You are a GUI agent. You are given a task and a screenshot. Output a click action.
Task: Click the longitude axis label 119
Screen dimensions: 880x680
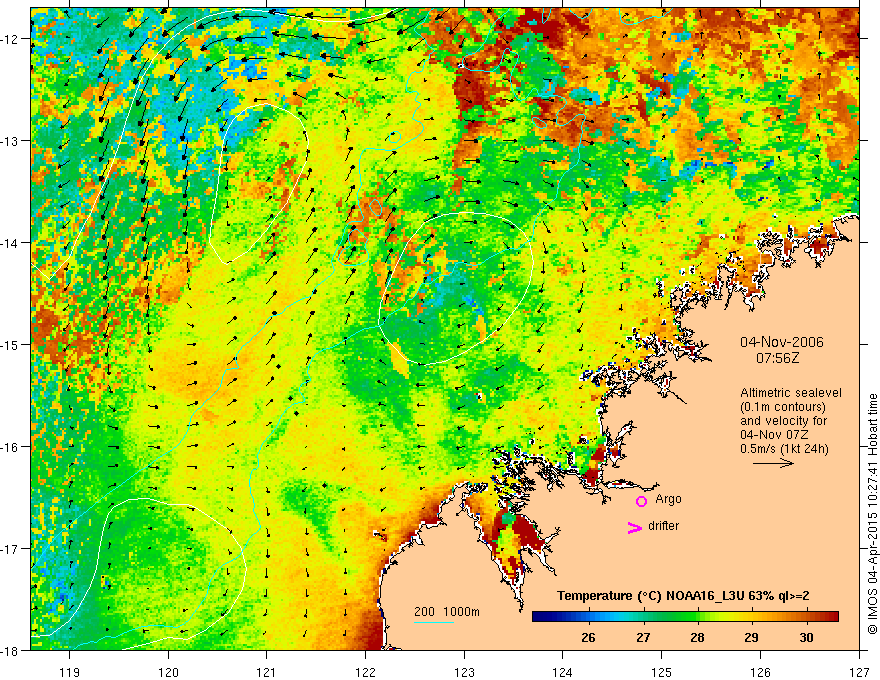click(x=69, y=672)
